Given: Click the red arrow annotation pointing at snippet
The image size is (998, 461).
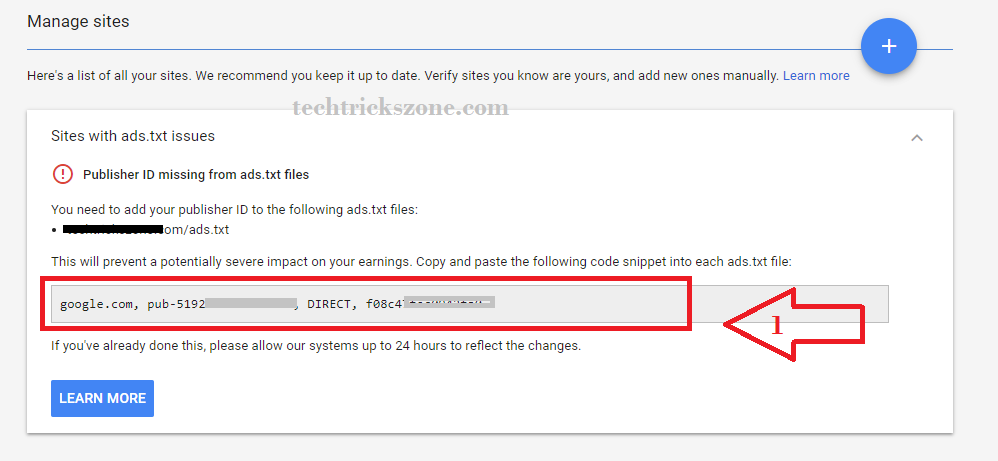Looking at the screenshot, I should tap(795, 324).
